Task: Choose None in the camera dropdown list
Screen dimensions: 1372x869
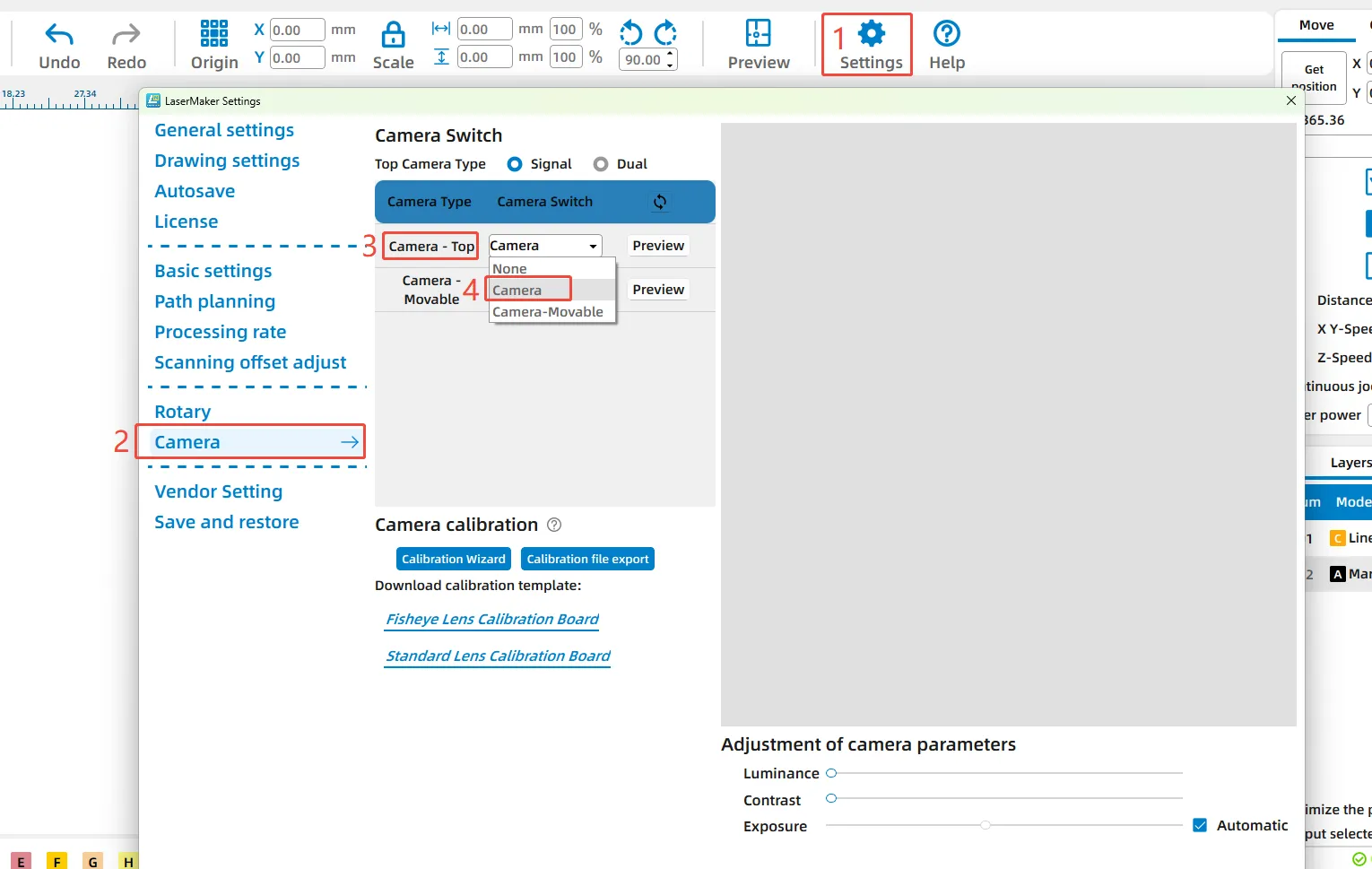Action: (x=509, y=269)
